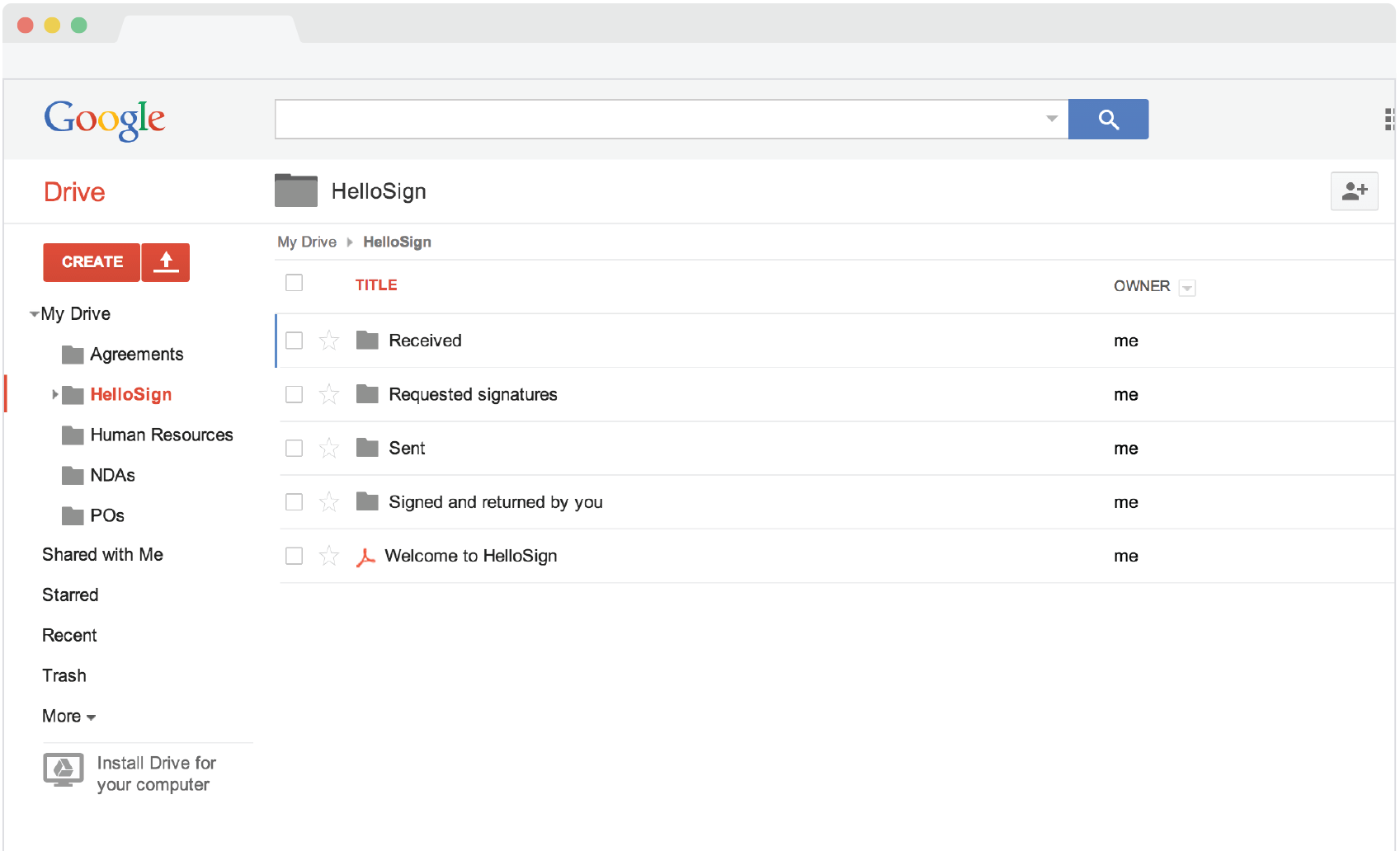Expand the More menu in sidebar
This screenshot has height=851, width=1400.
[x=69, y=717]
